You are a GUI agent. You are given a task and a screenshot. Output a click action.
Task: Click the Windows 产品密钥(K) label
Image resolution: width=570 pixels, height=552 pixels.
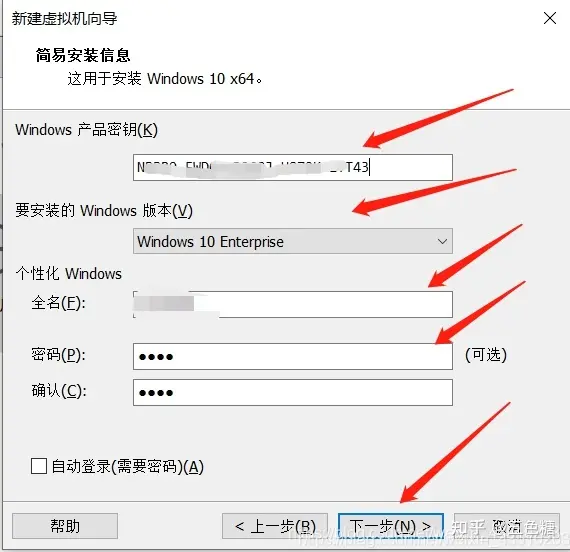click(x=87, y=130)
